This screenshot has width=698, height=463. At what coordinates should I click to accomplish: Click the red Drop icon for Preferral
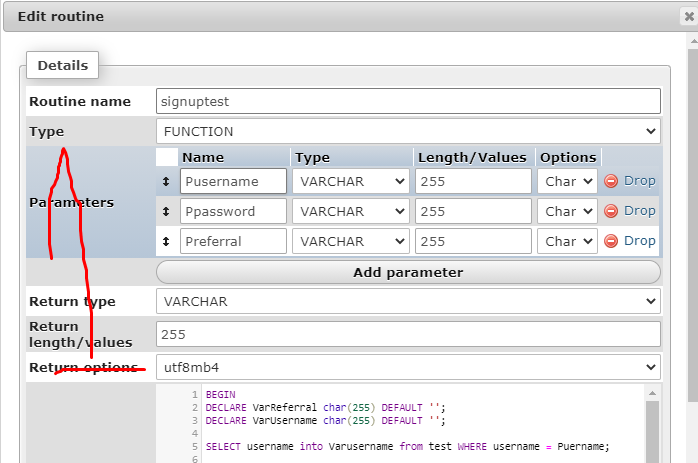click(611, 241)
